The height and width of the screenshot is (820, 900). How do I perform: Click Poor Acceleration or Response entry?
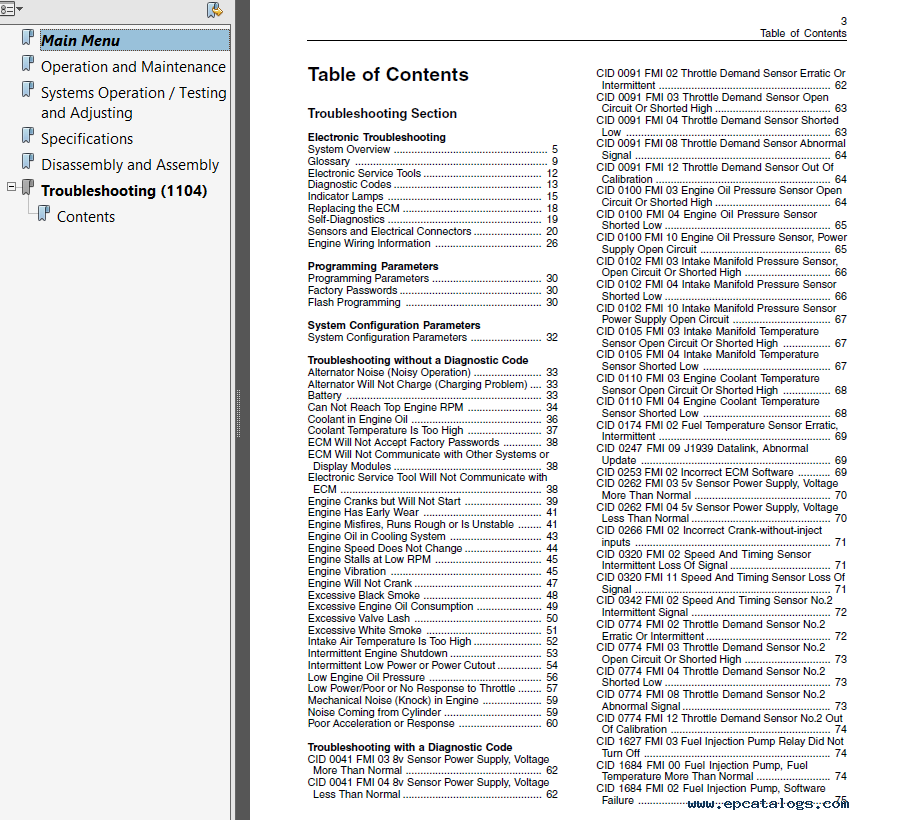(x=432, y=724)
